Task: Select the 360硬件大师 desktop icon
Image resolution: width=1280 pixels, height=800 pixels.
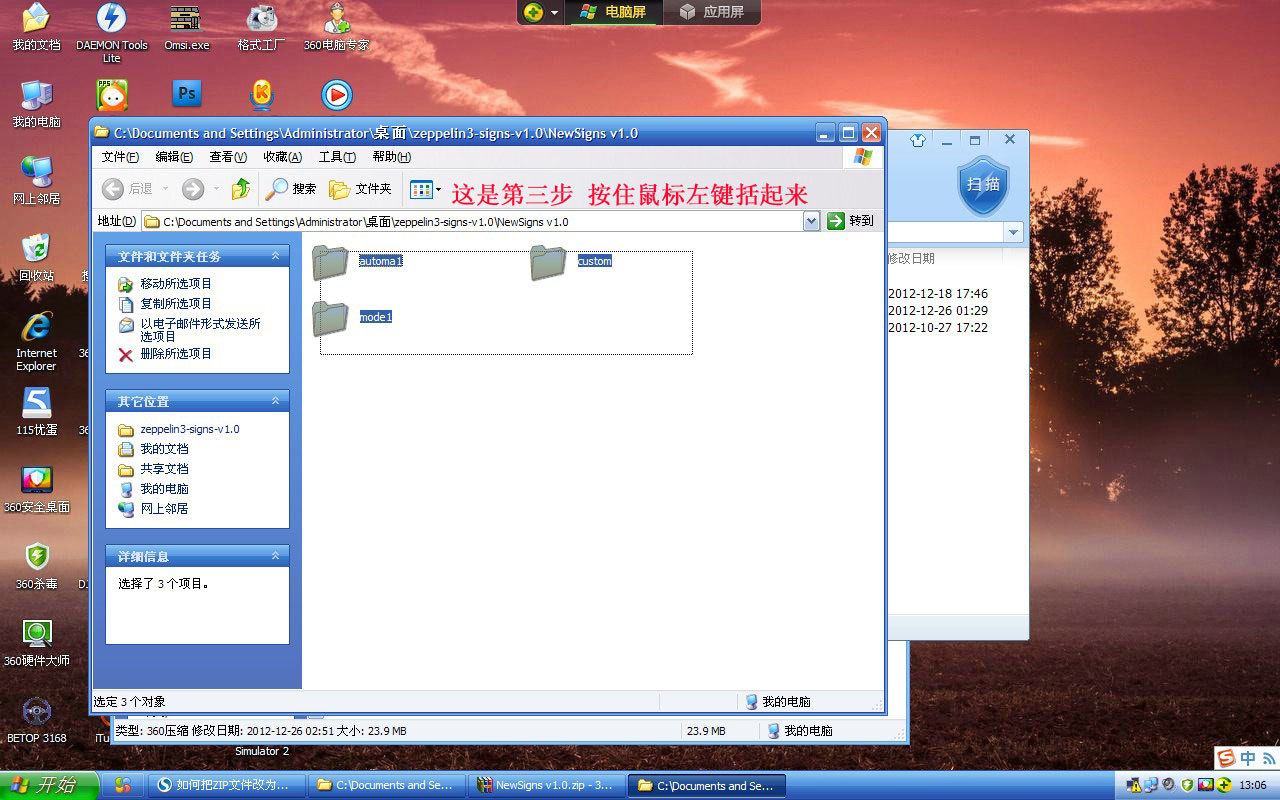Action: point(37,643)
